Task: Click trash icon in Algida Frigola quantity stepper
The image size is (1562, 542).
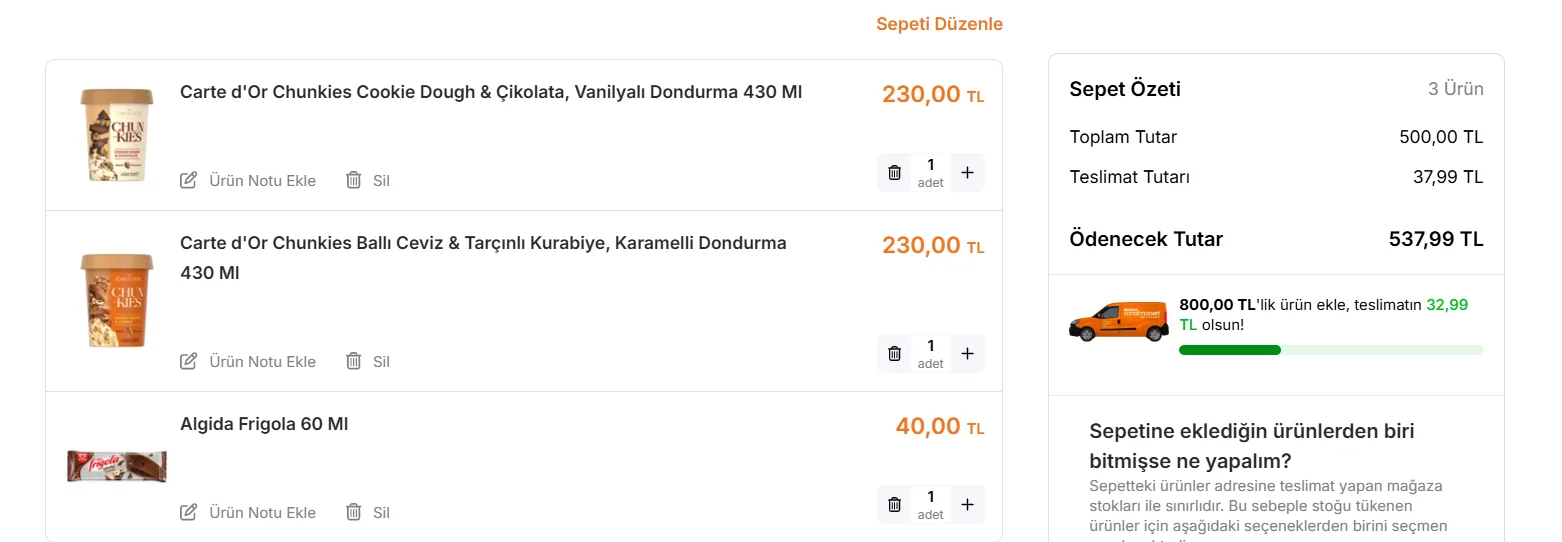Action: pyautogui.click(x=895, y=505)
